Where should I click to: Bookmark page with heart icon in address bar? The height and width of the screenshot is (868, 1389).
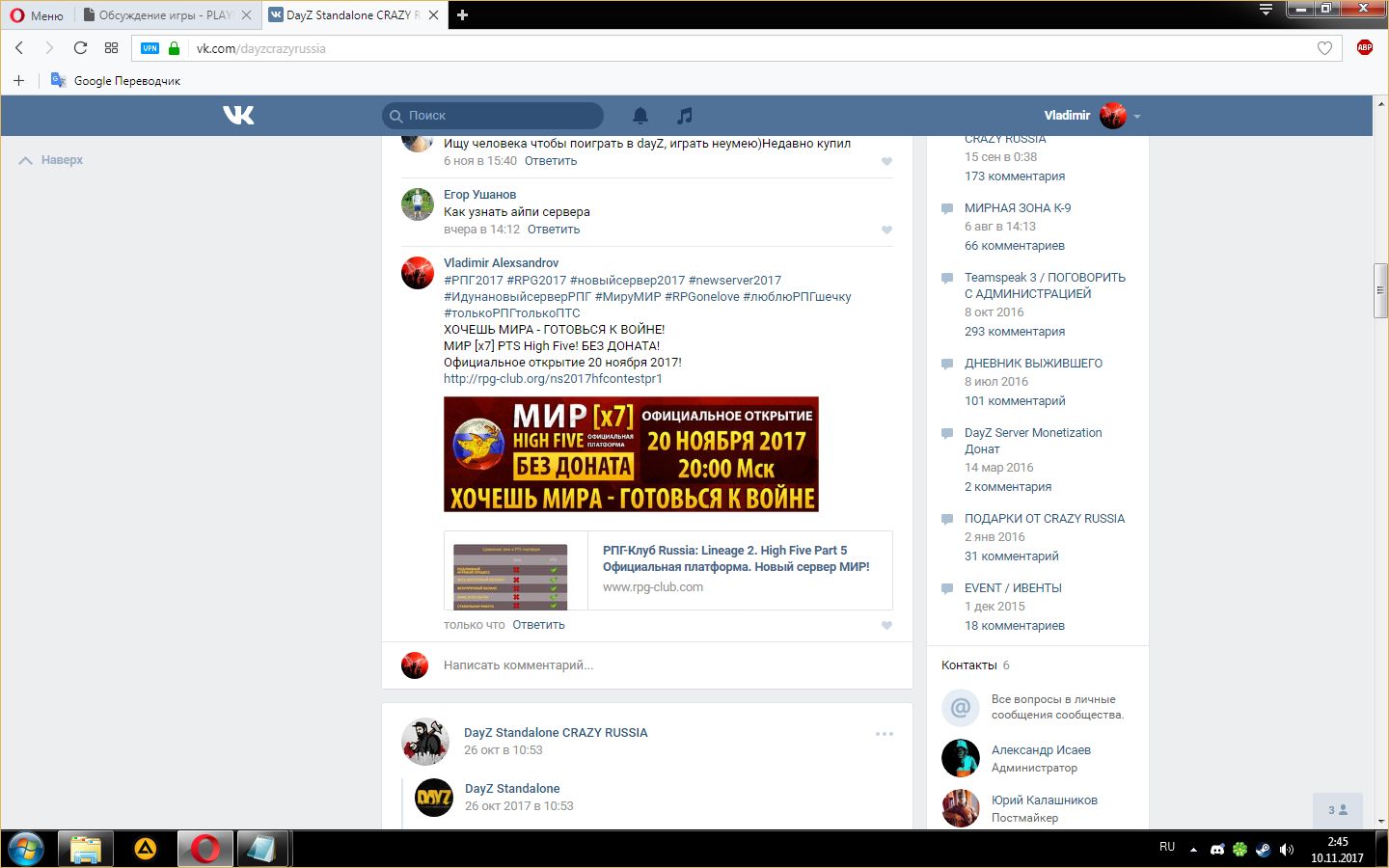1324,48
